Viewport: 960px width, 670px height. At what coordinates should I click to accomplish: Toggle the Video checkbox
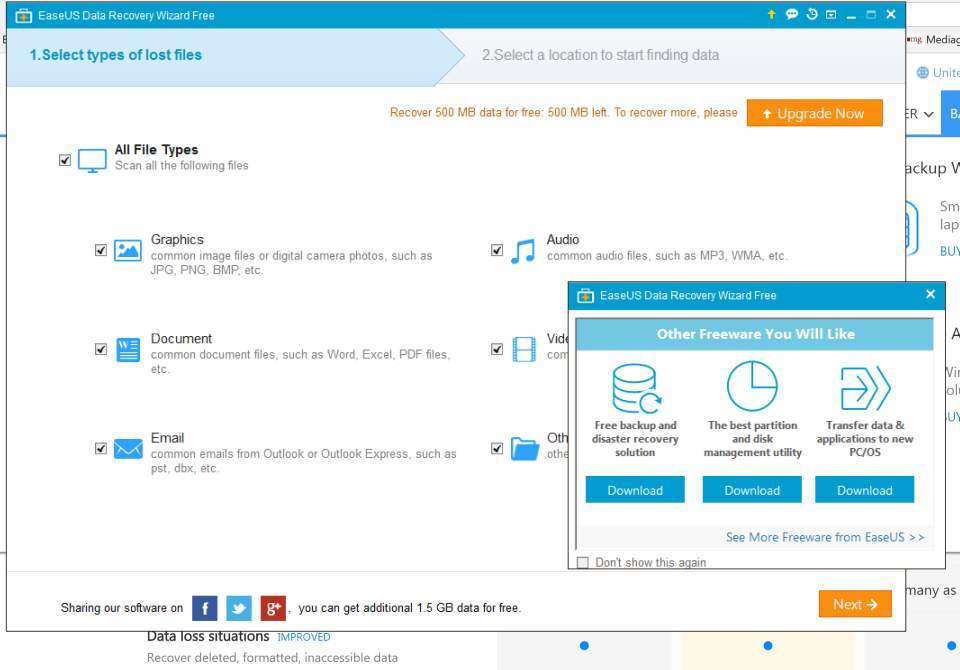tap(497, 350)
